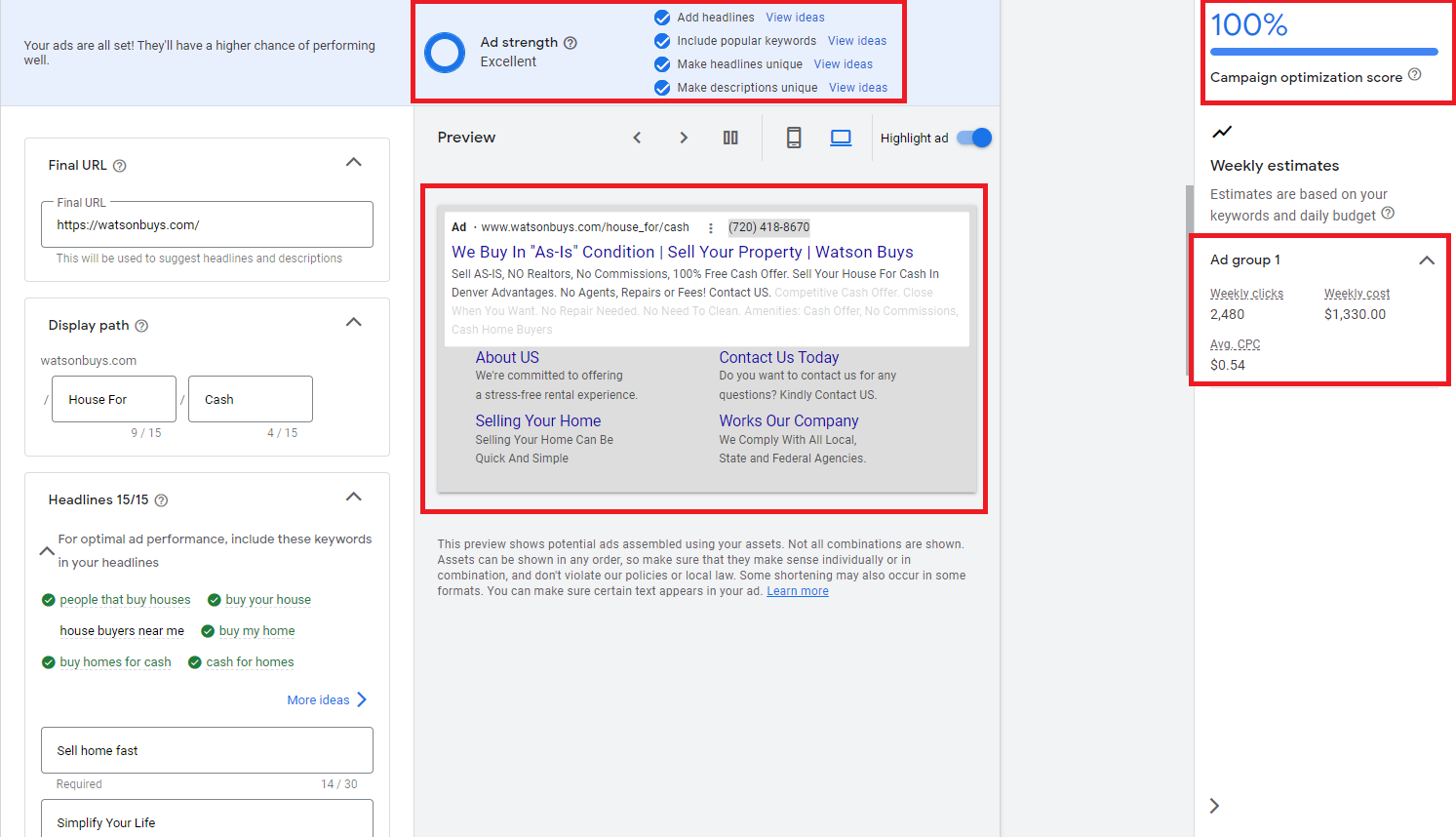The height and width of the screenshot is (837, 1456).
Task: Open the Ad strength help tooltip
Action: click(571, 42)
